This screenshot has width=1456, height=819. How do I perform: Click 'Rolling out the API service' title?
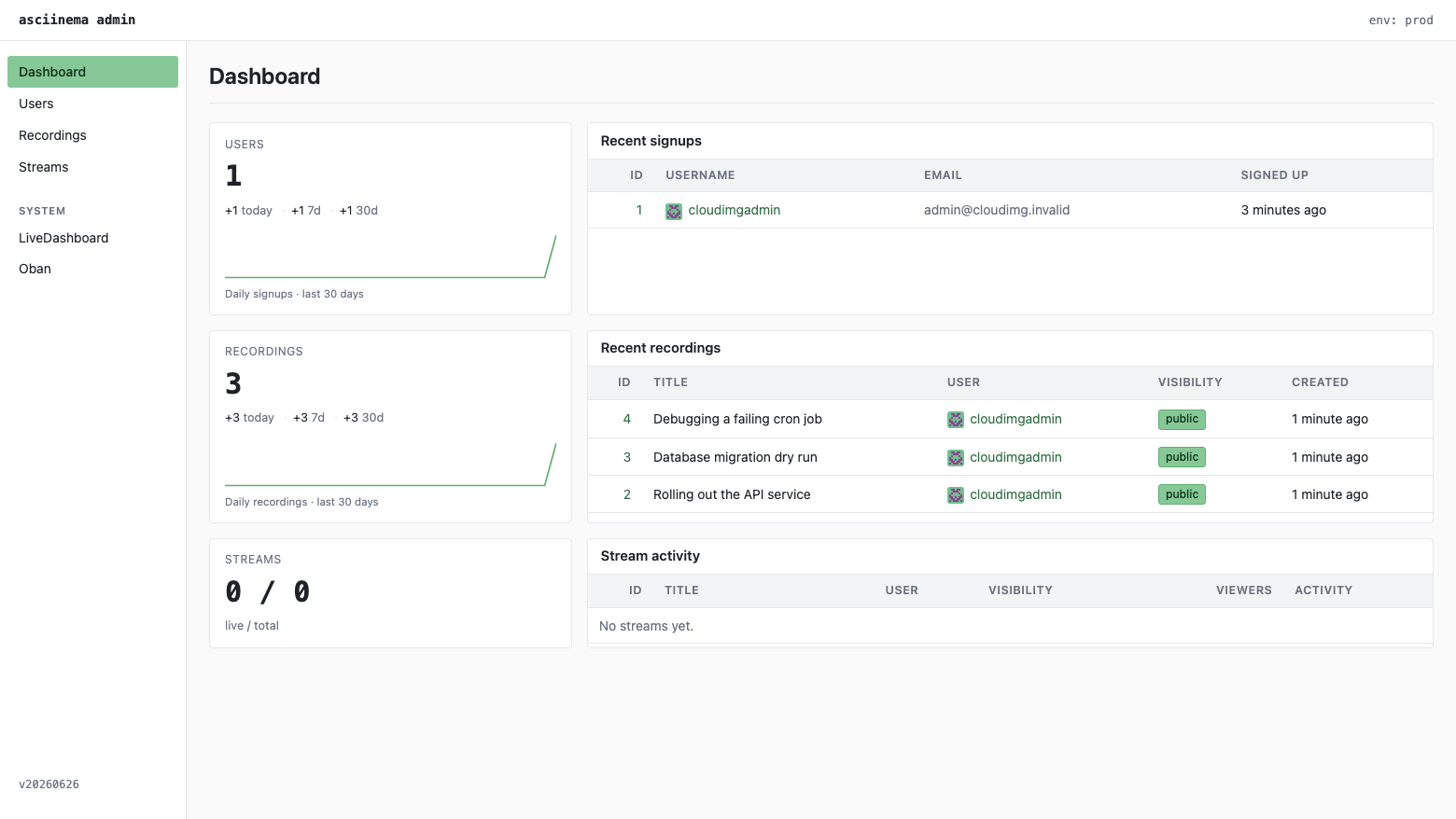point(732,494)
